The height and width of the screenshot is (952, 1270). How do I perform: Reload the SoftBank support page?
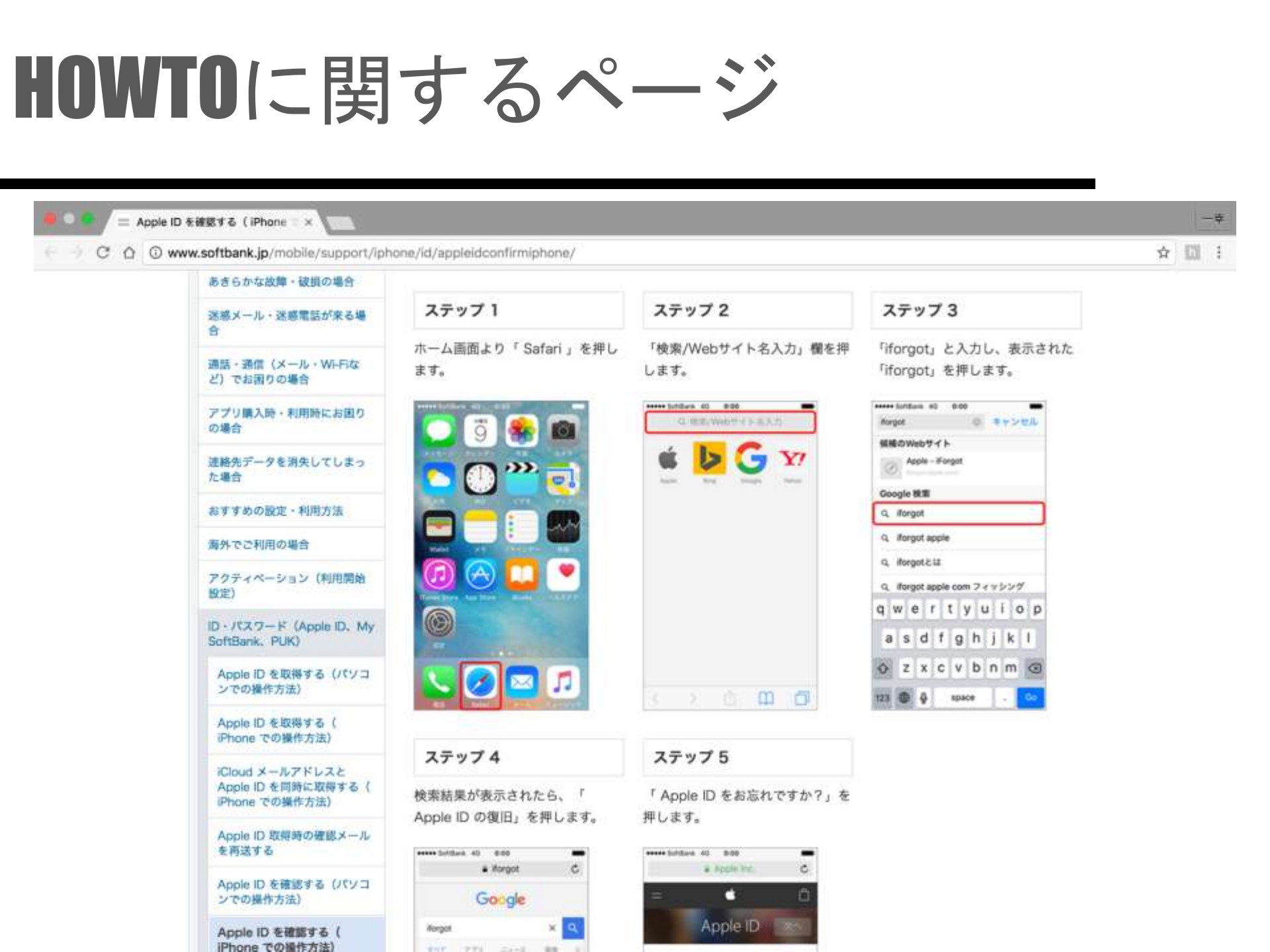pos(103,253)
